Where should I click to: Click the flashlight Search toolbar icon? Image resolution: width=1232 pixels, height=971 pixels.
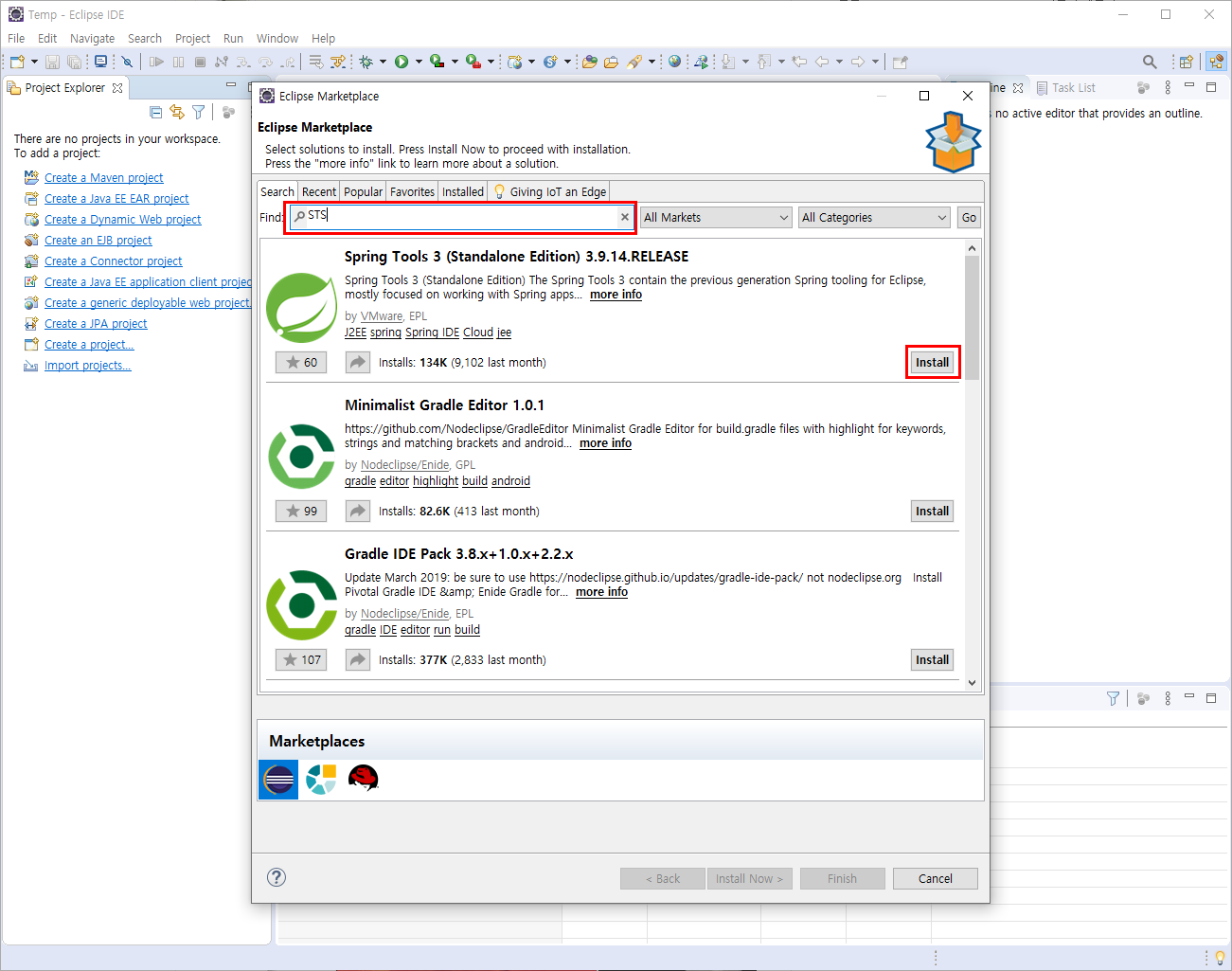[634, 62]
